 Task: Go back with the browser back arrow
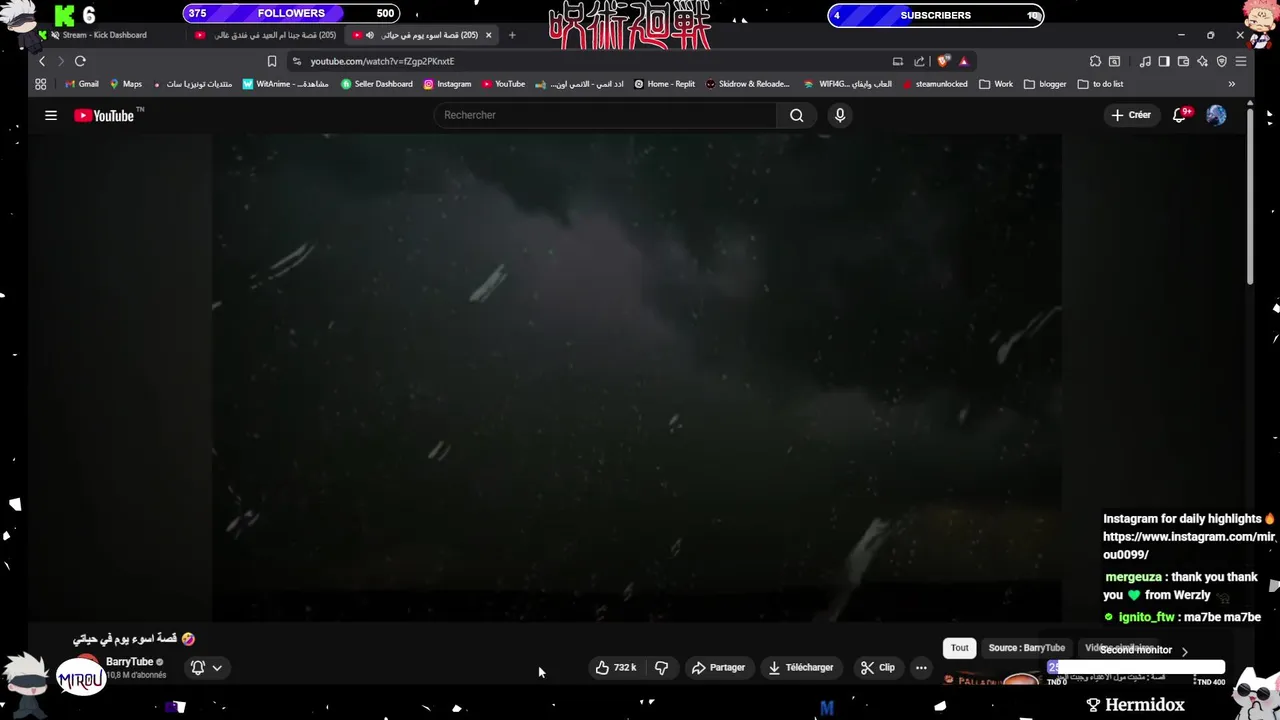click(42, 61)
